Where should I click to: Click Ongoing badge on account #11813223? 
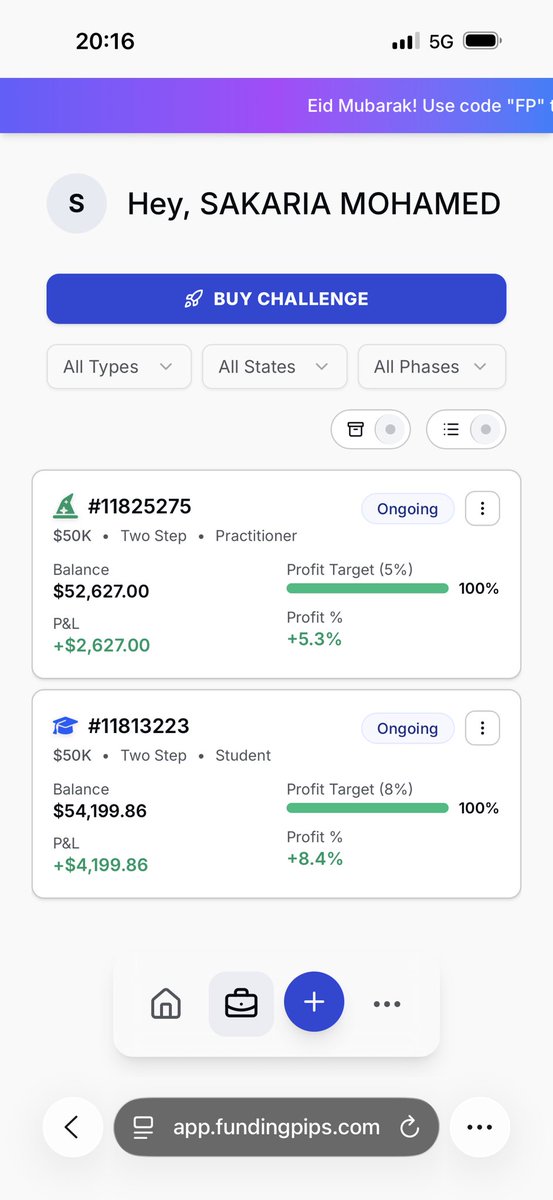pos(407,728)
